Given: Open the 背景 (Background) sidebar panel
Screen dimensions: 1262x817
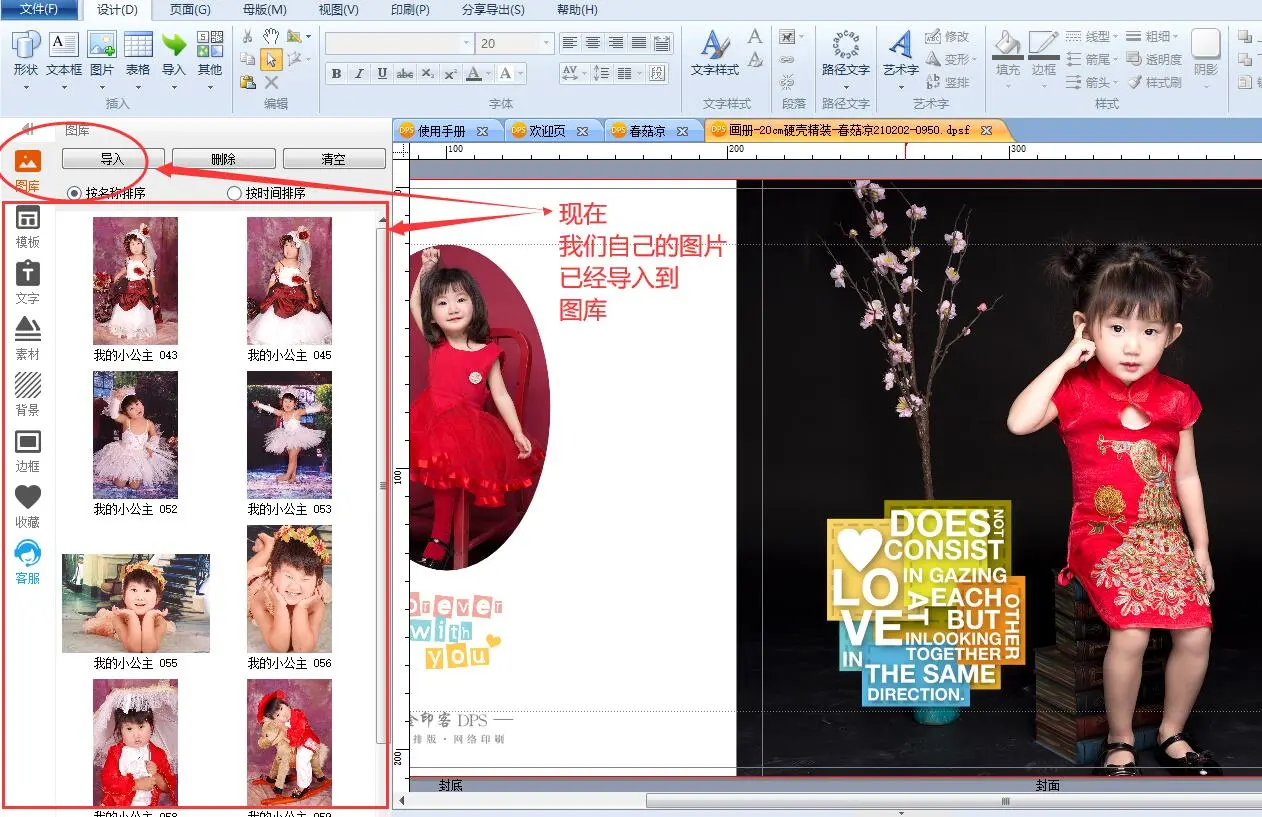Looking at the screenshot, I should 27,393.
